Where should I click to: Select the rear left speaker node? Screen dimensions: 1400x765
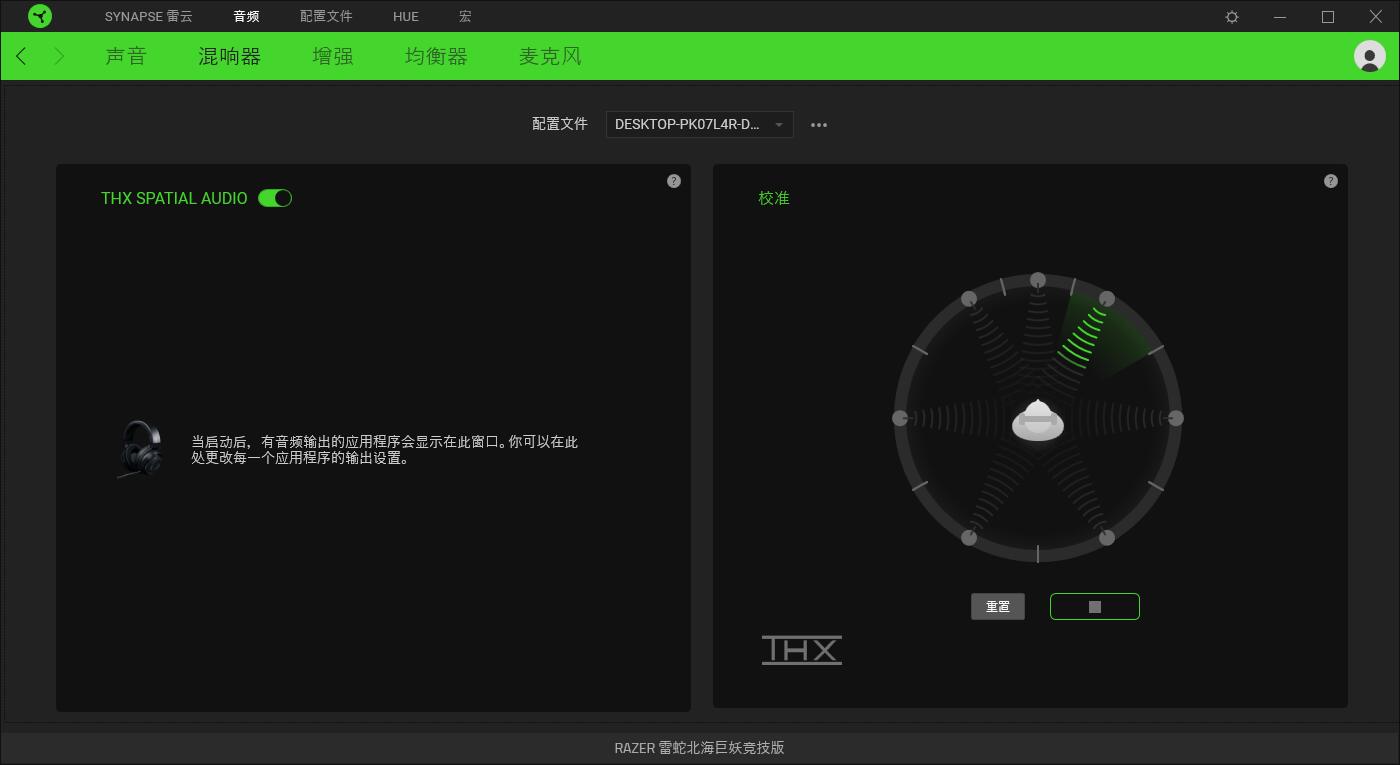969,538
